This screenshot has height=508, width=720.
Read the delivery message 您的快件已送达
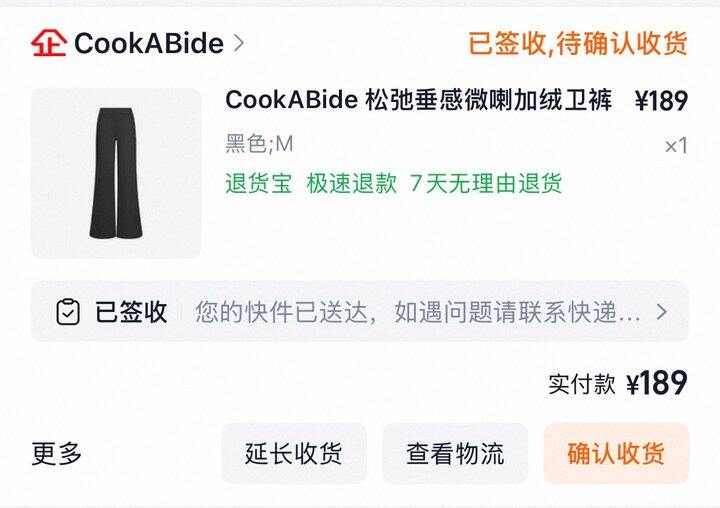click(x=282, y=312)
